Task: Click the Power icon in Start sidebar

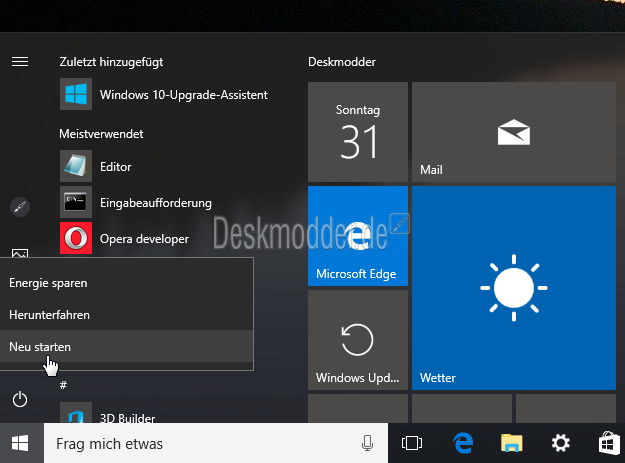Action: tap(20, 399)
